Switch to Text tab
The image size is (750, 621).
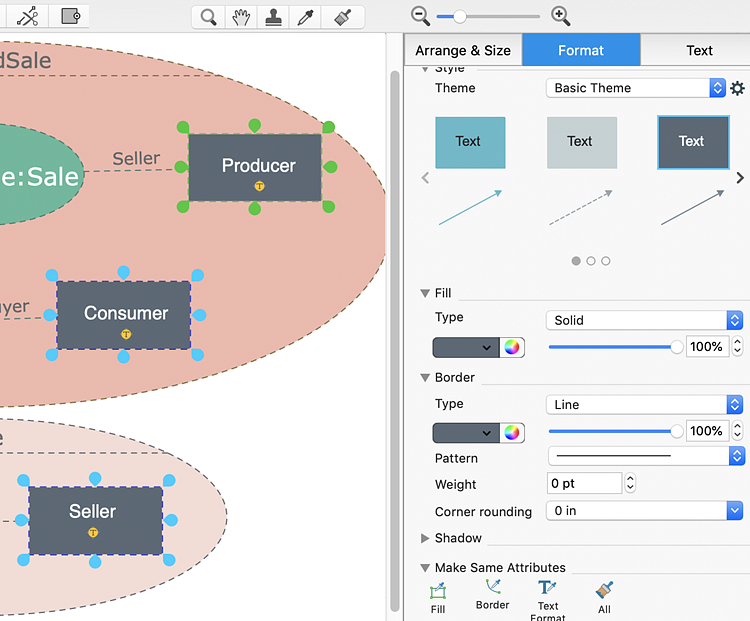[699, 50]
